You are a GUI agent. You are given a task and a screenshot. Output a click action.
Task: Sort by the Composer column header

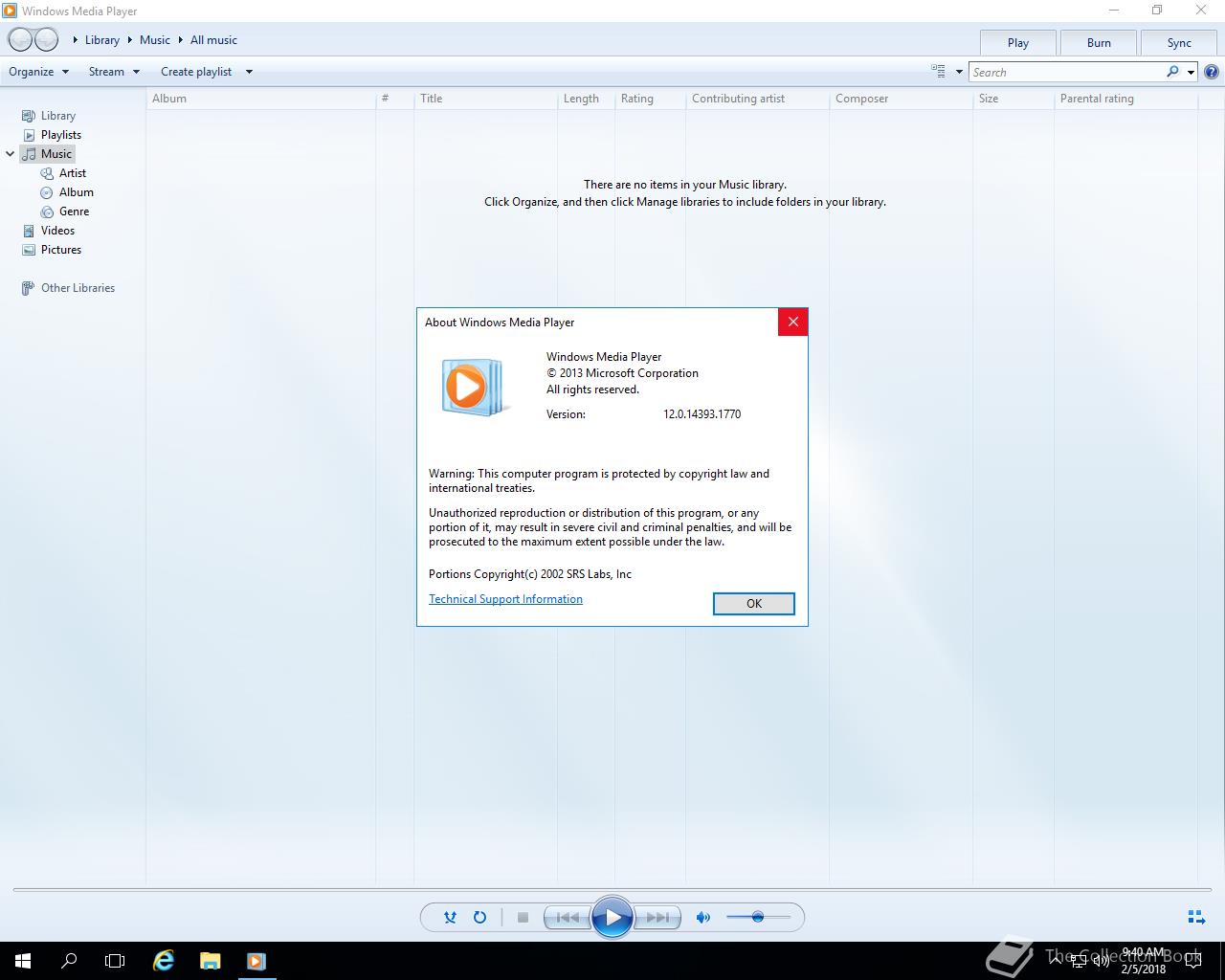pyautogui.click(x=901, y=99)
